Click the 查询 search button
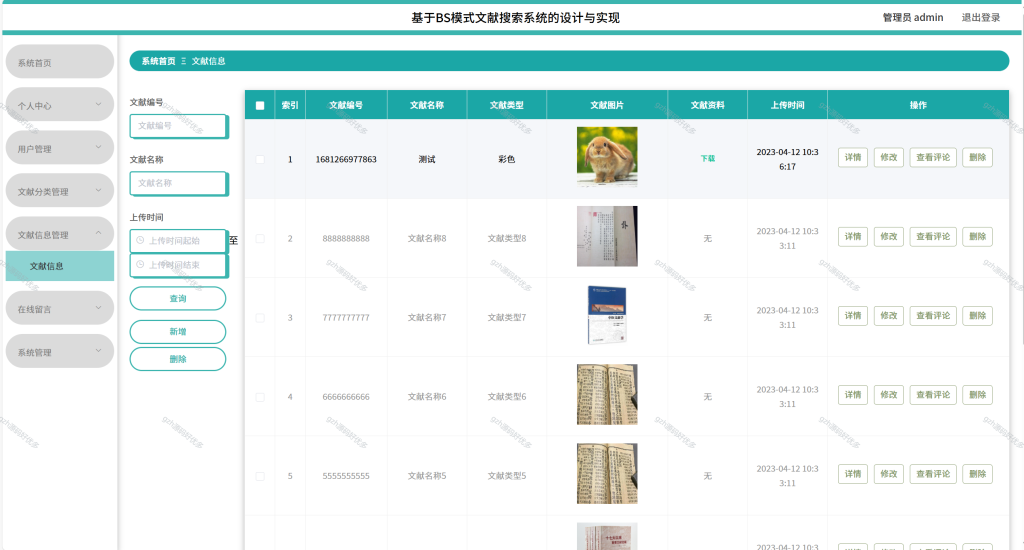 [178, 299]
